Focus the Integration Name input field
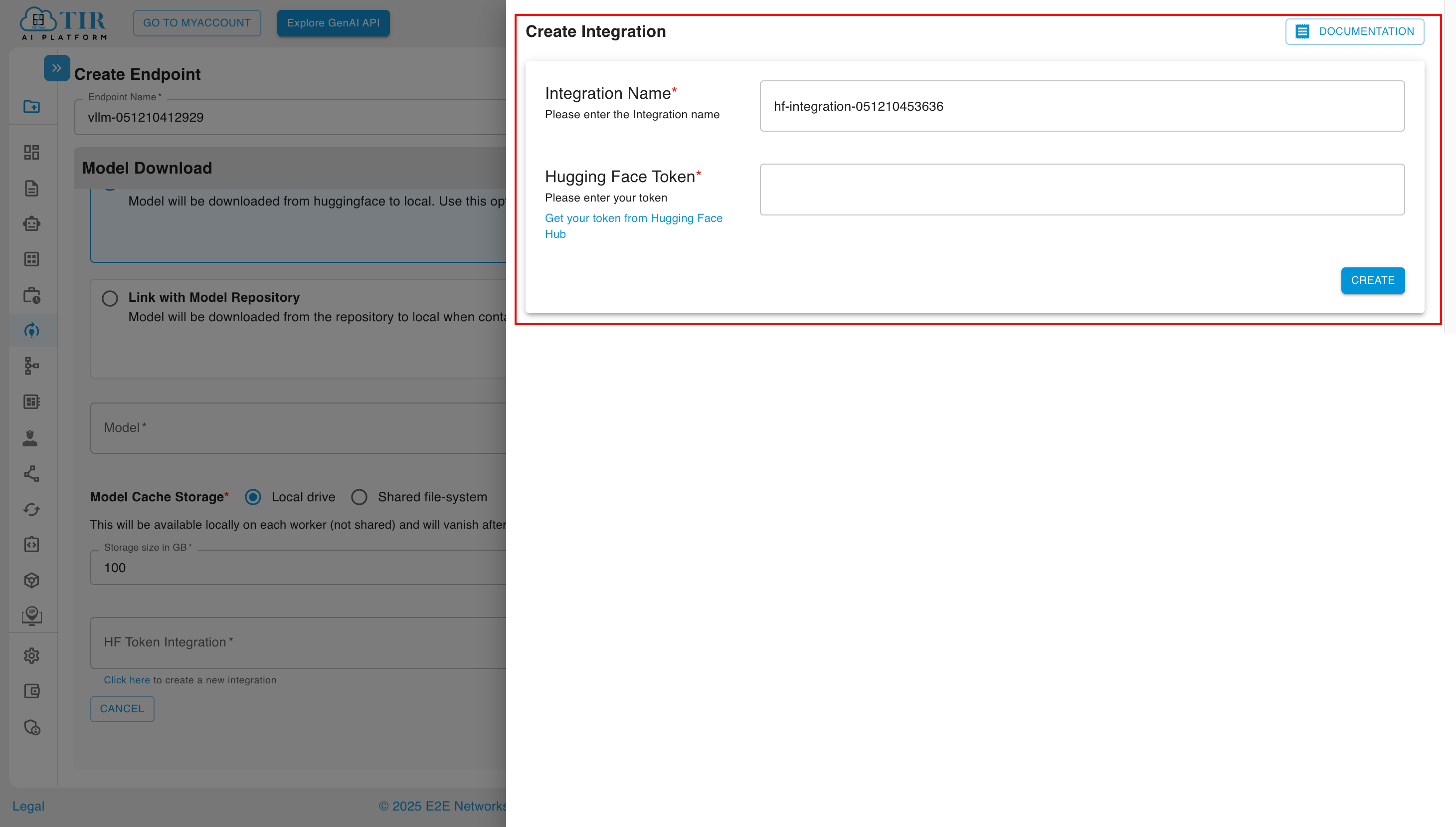 [x=1082, y=106]
